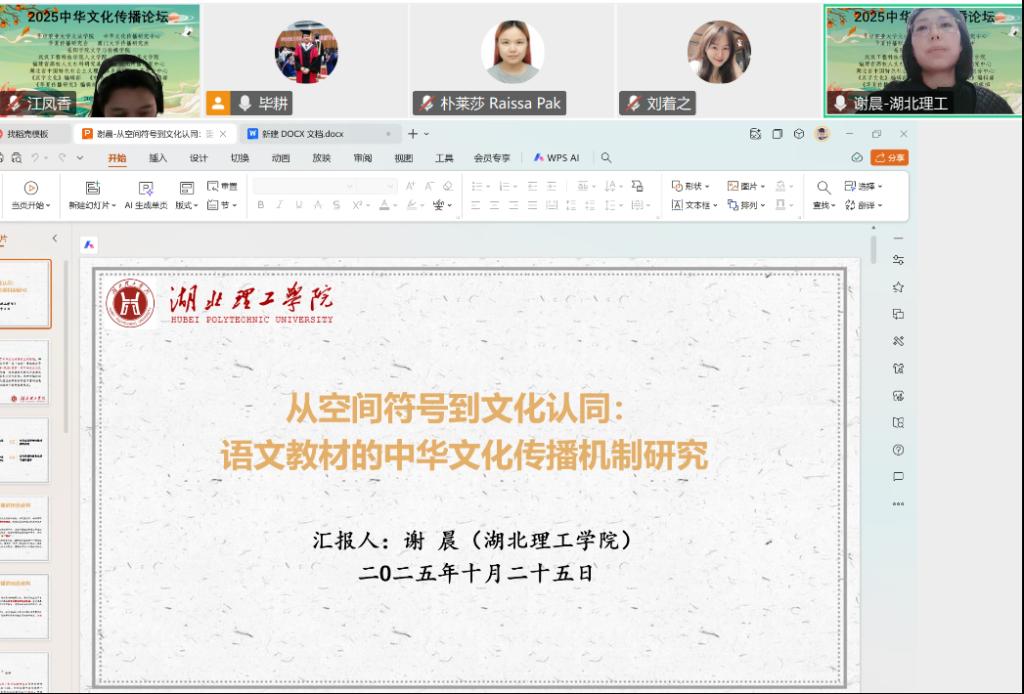Click the star icon in right sidebar
Screen dimensions: 1024x694
point(898,287)
